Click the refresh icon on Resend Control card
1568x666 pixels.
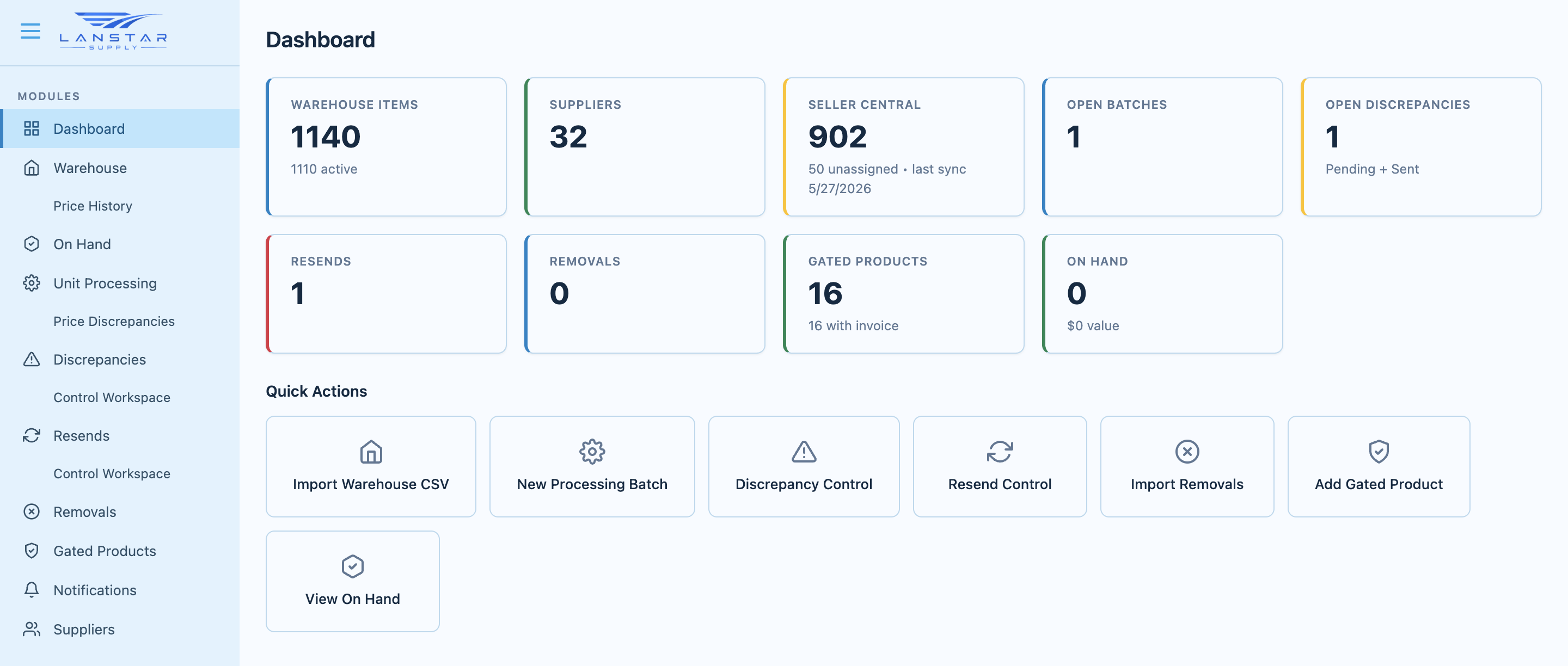tap(1000, 451)
